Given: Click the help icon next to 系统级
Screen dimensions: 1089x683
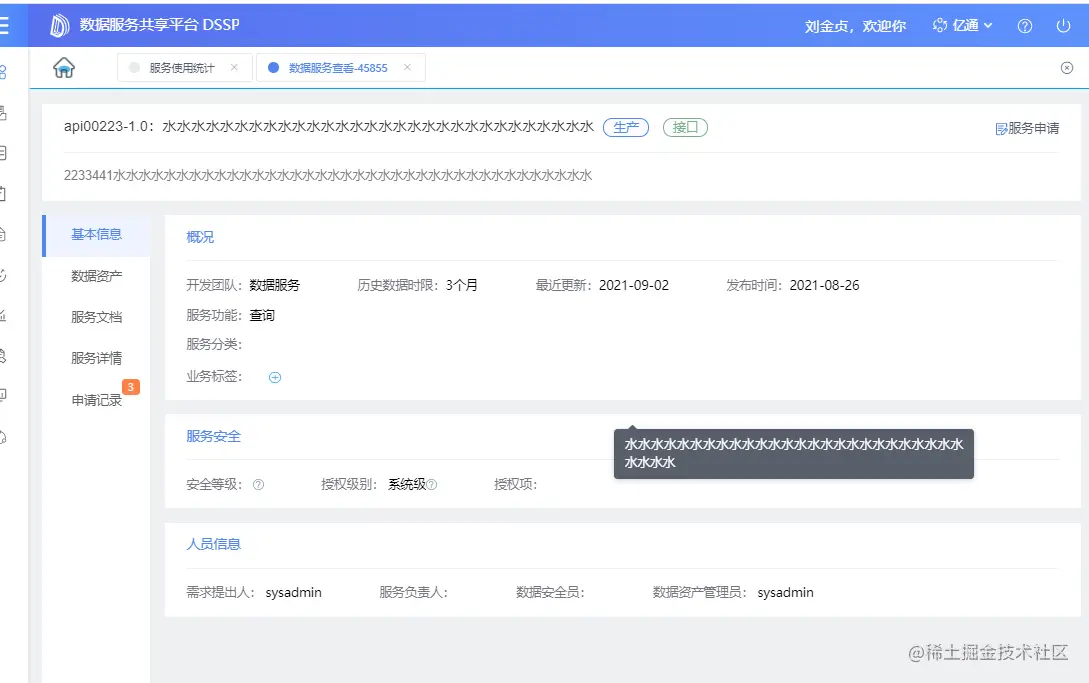Looking at the screenshot, I should [x=431, y=484].
